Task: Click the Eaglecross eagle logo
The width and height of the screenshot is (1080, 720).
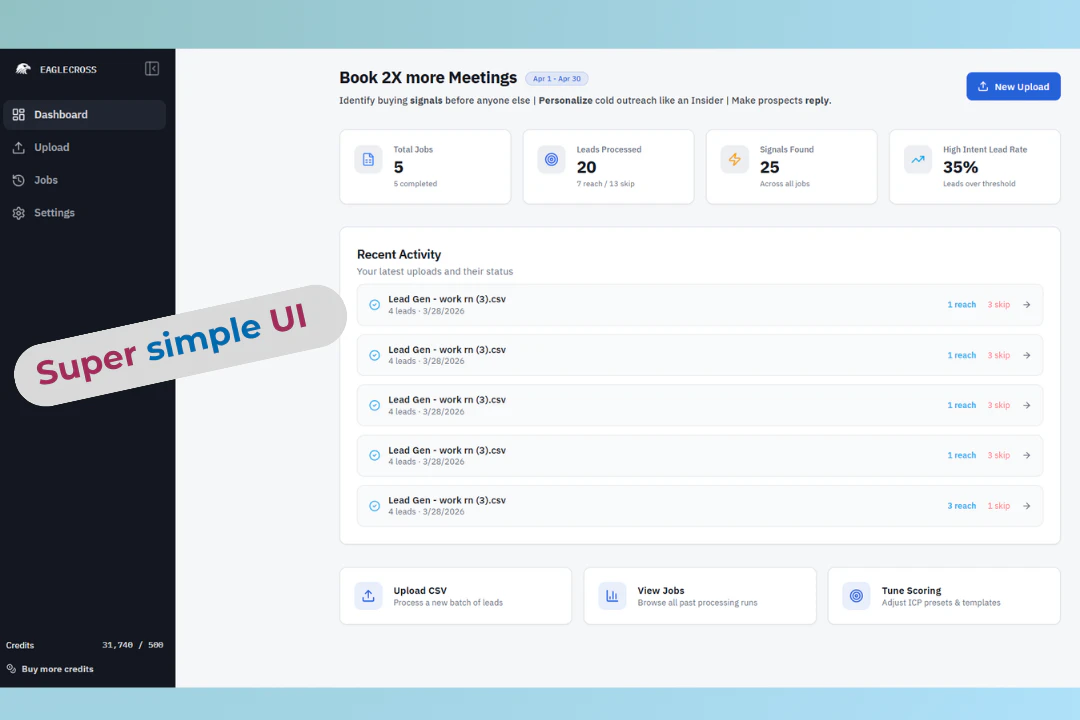Action: pos(23,69)
